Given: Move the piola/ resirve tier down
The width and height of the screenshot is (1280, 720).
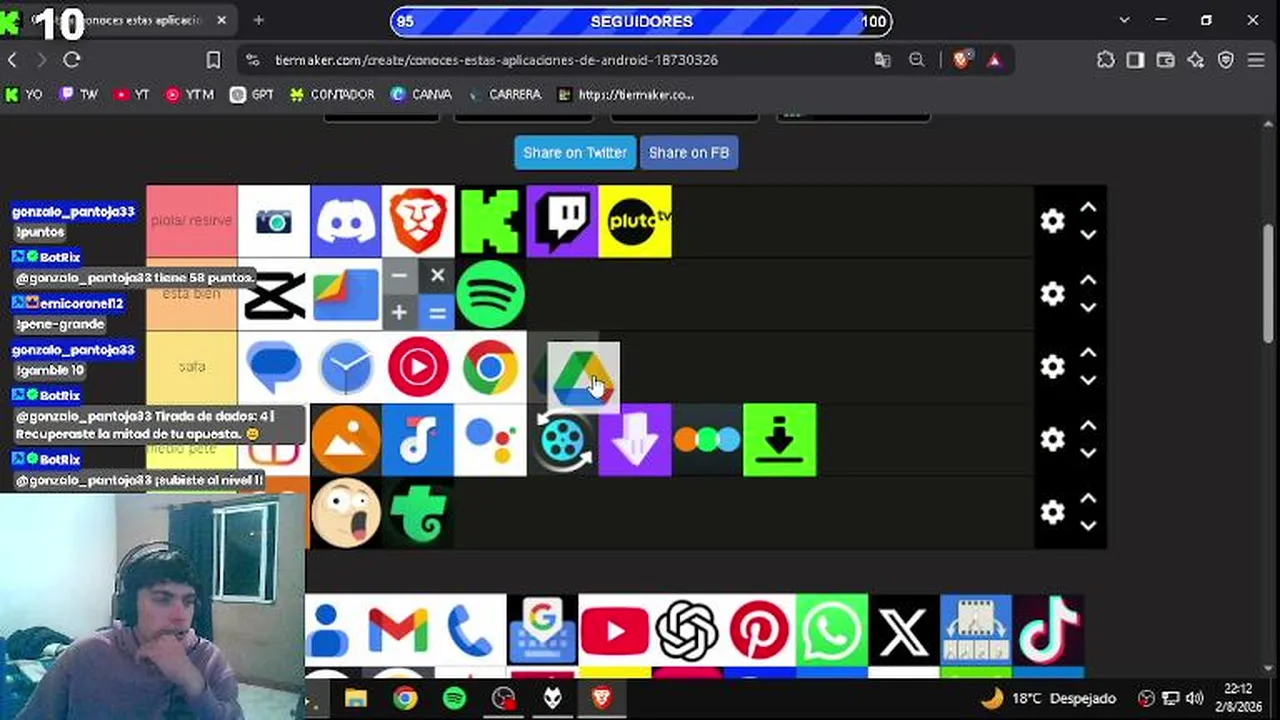Looking at the screenshot, I should coord(1088,234).
